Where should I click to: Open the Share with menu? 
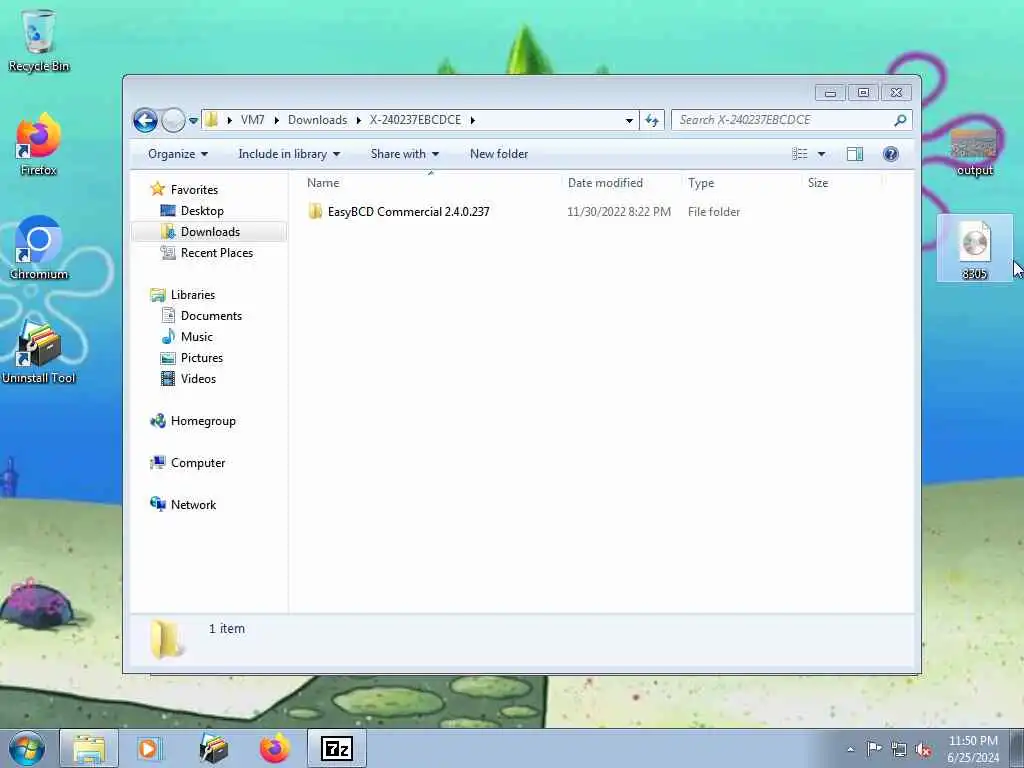click(x=404, y=154)
